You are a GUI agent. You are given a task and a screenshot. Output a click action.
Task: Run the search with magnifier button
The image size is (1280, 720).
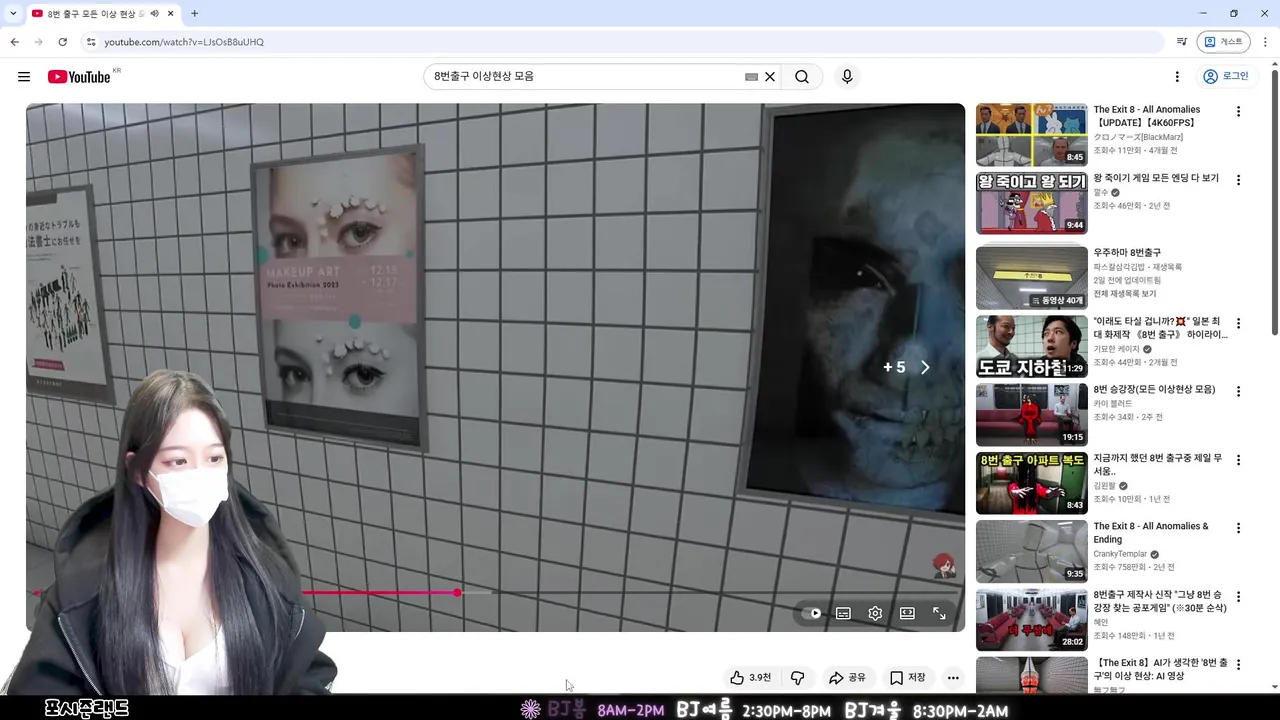[802, 77]
